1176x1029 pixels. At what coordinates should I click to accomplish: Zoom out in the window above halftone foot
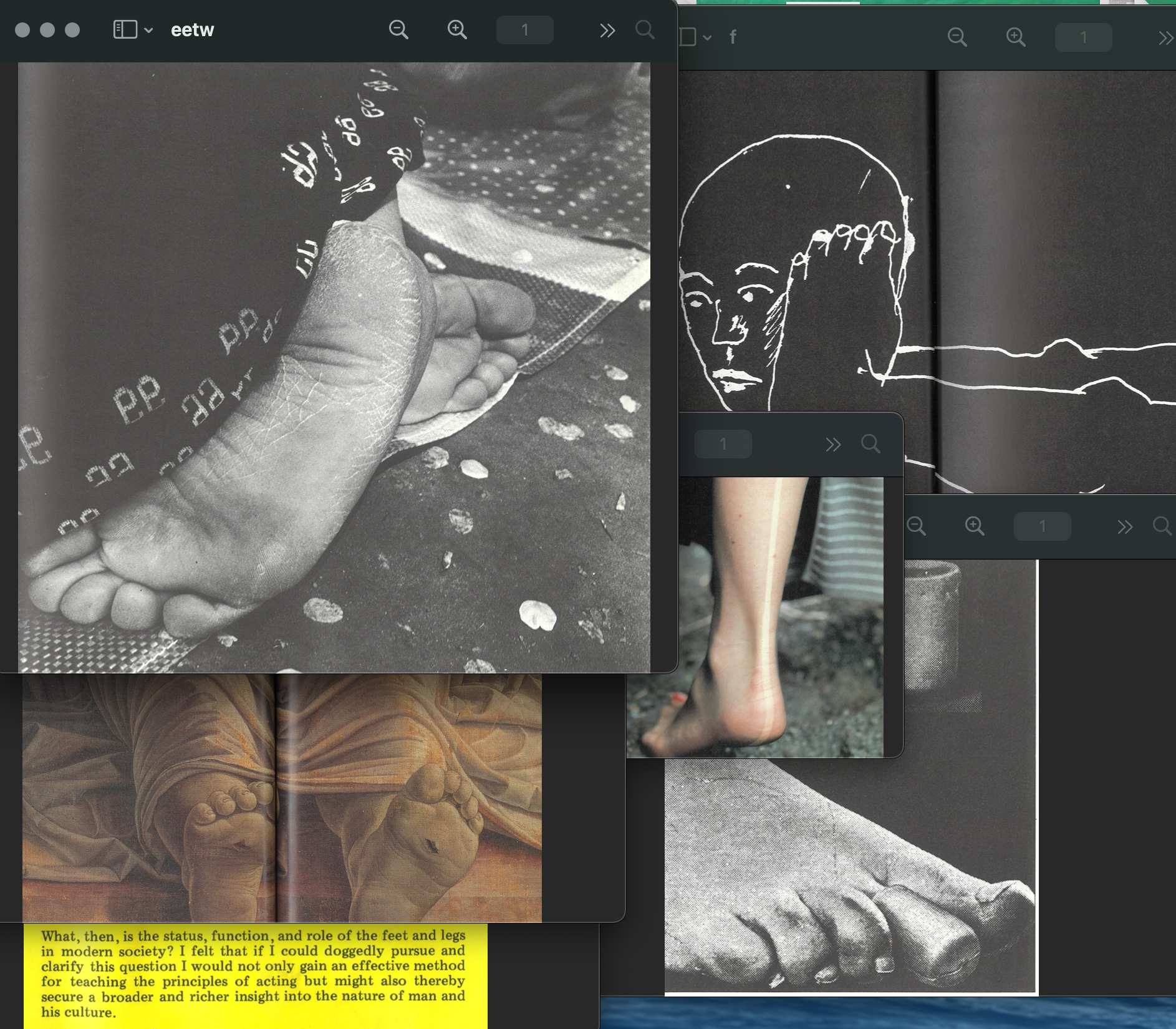(x=916, y=526)
